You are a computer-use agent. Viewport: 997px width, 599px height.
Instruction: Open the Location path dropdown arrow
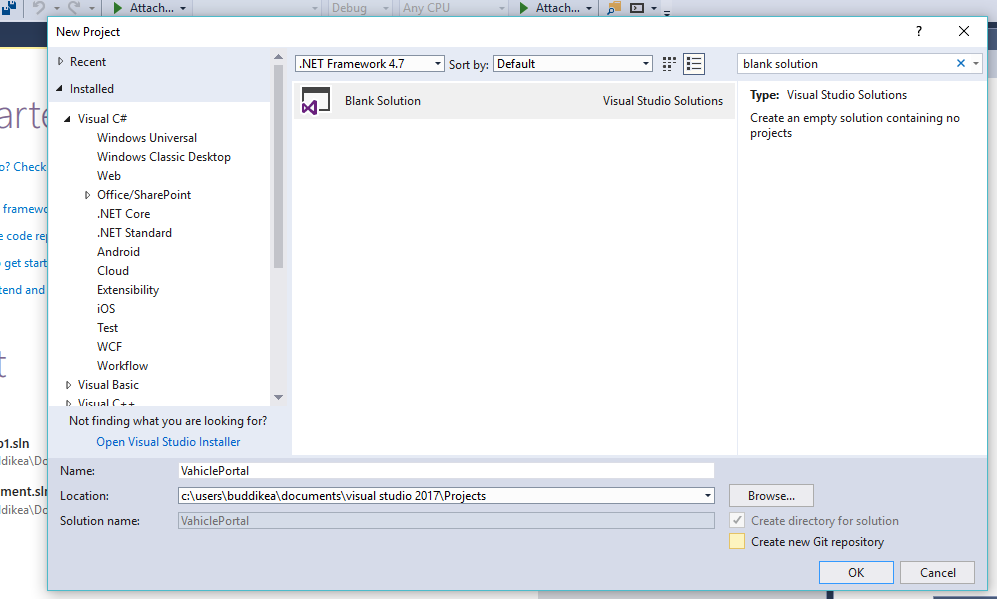[x=708, y=495]
